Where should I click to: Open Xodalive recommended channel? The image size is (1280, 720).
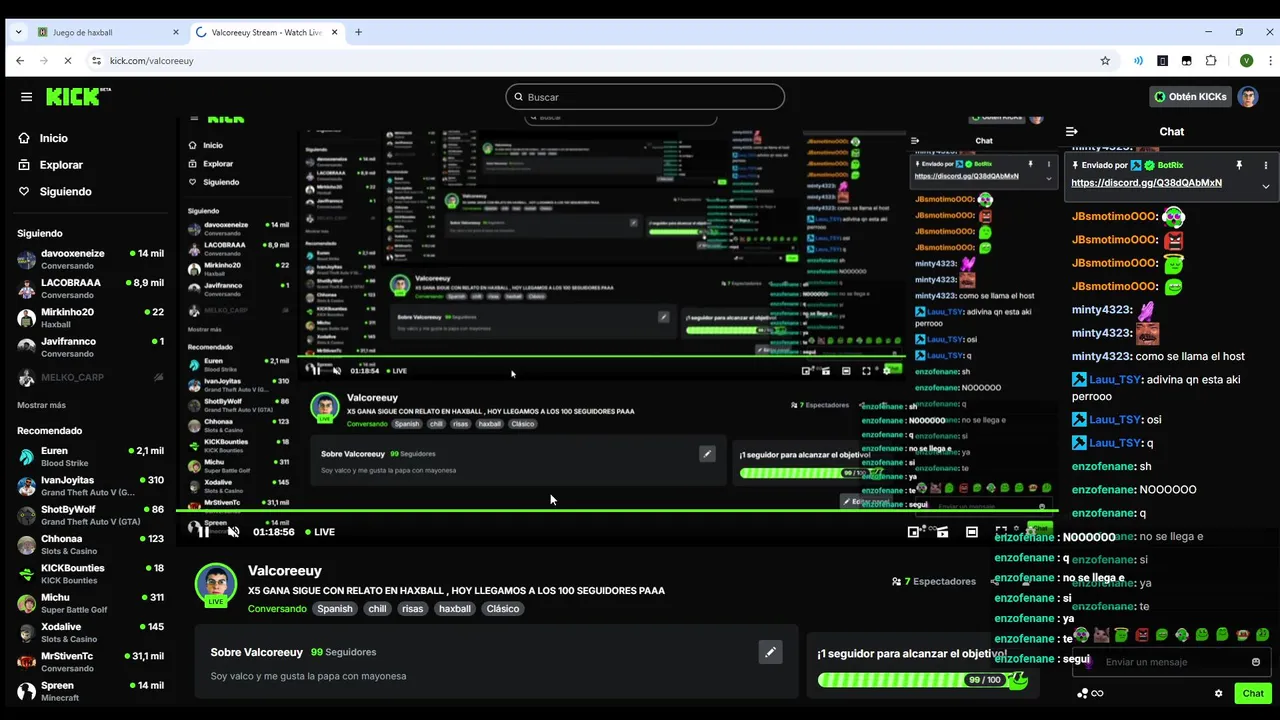click(90, 632)
